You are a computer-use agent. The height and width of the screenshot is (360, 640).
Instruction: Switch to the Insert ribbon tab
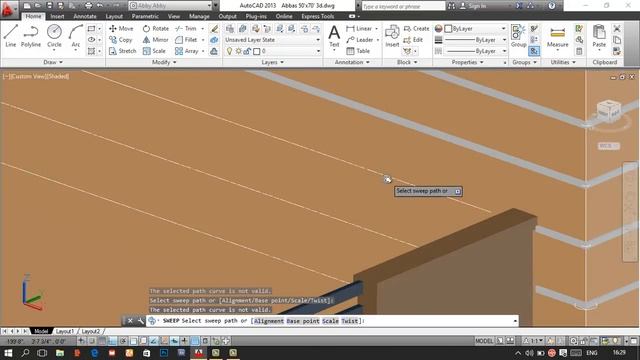click(57, 16)
